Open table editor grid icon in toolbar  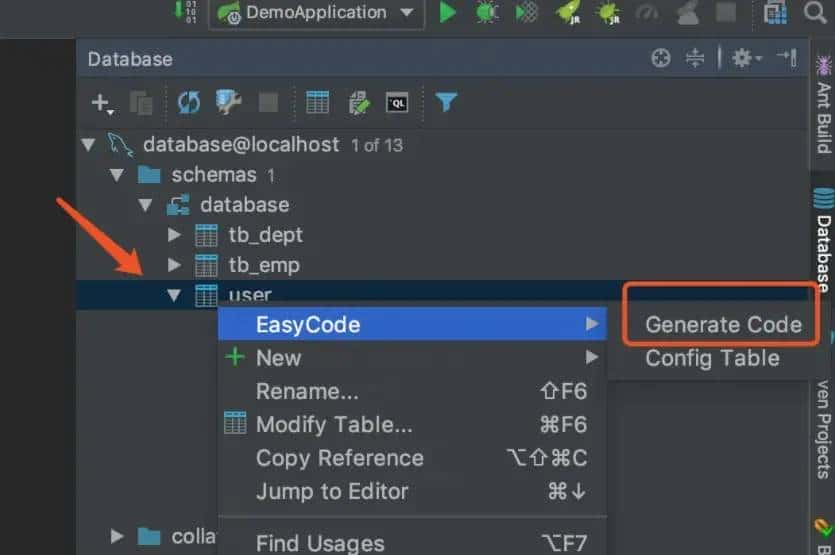[x=317, y=102]
